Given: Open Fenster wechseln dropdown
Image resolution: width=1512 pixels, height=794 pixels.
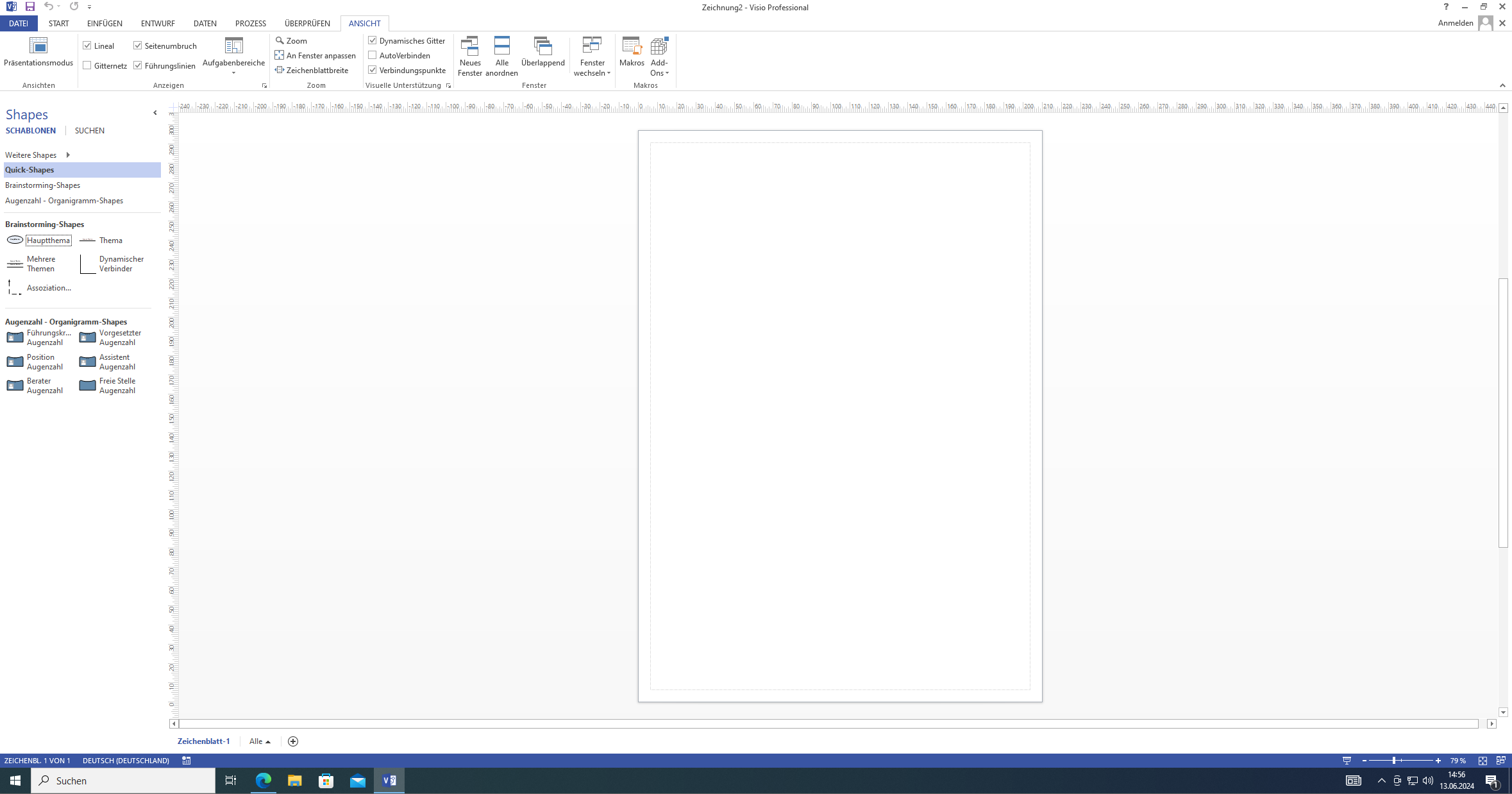Looking at the screenshot, I should point(592,56).
